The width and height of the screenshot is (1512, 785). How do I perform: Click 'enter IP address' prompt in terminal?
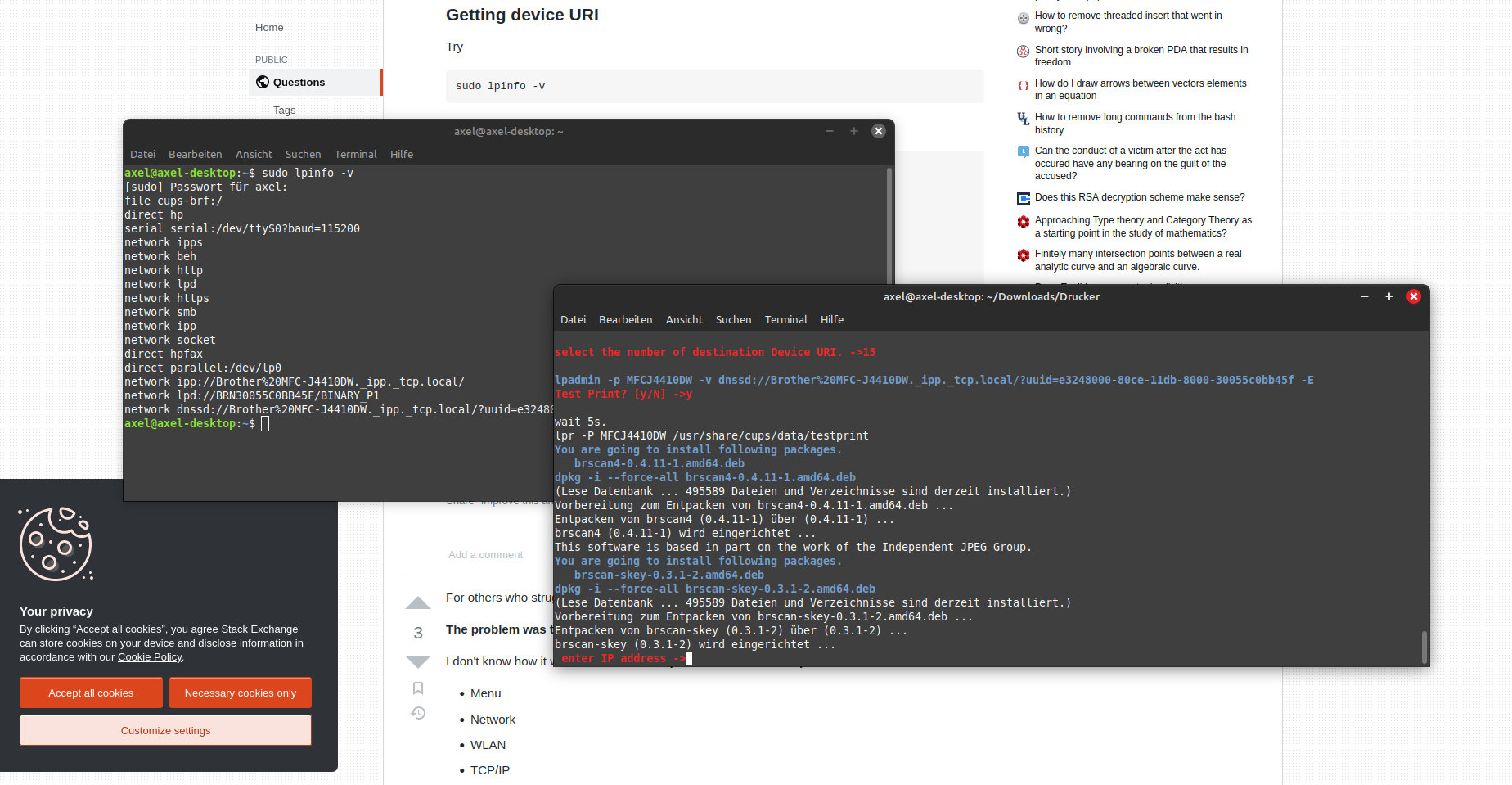pyautogui.click(x=623, y=659)
